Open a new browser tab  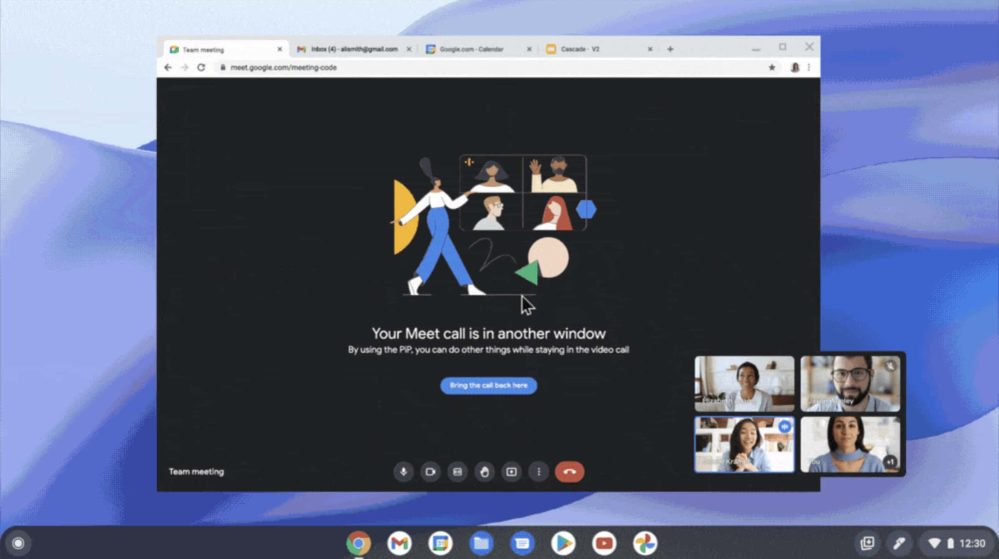670,49
